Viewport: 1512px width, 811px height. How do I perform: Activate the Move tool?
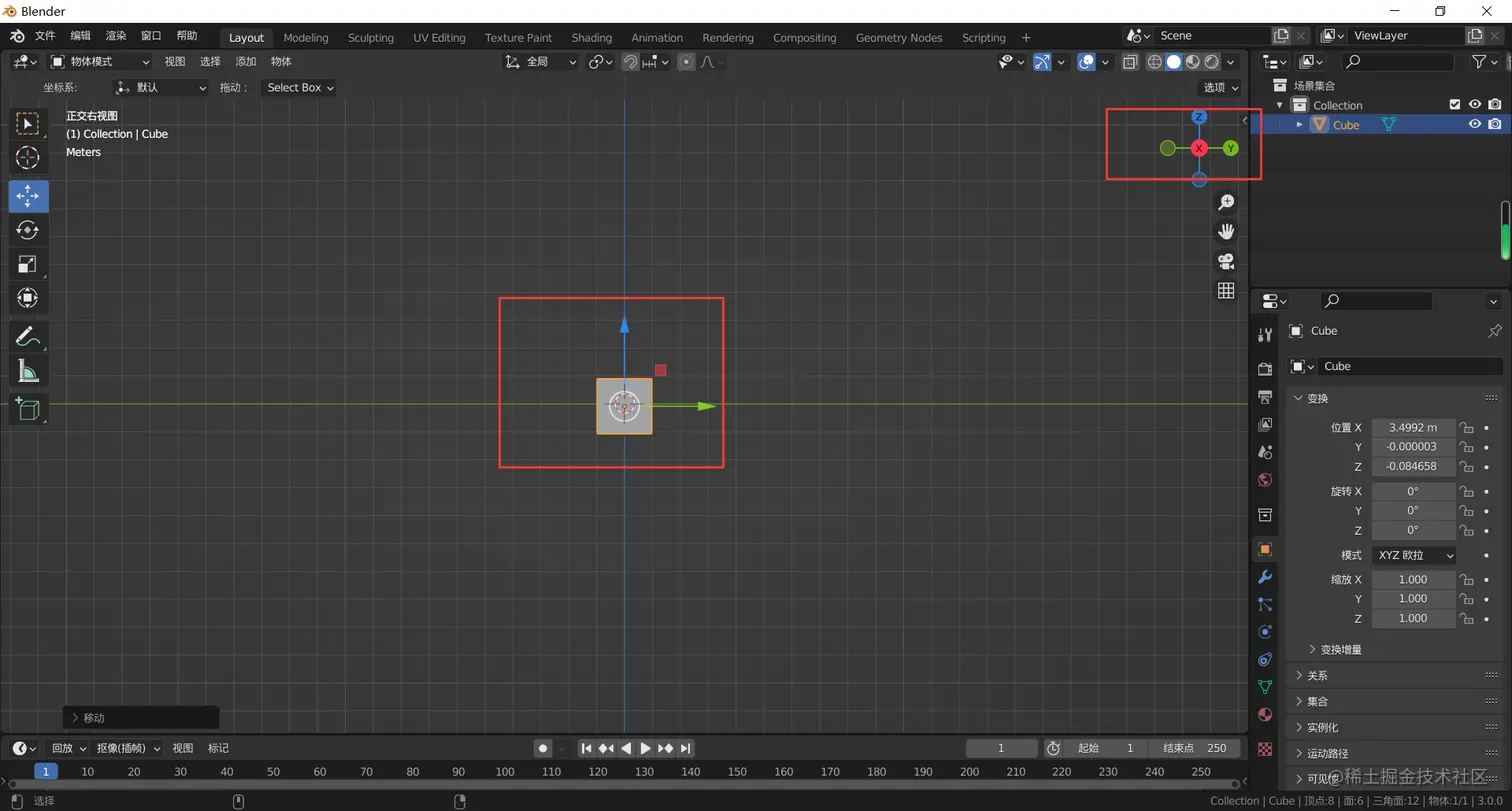[x=28, y=196]
